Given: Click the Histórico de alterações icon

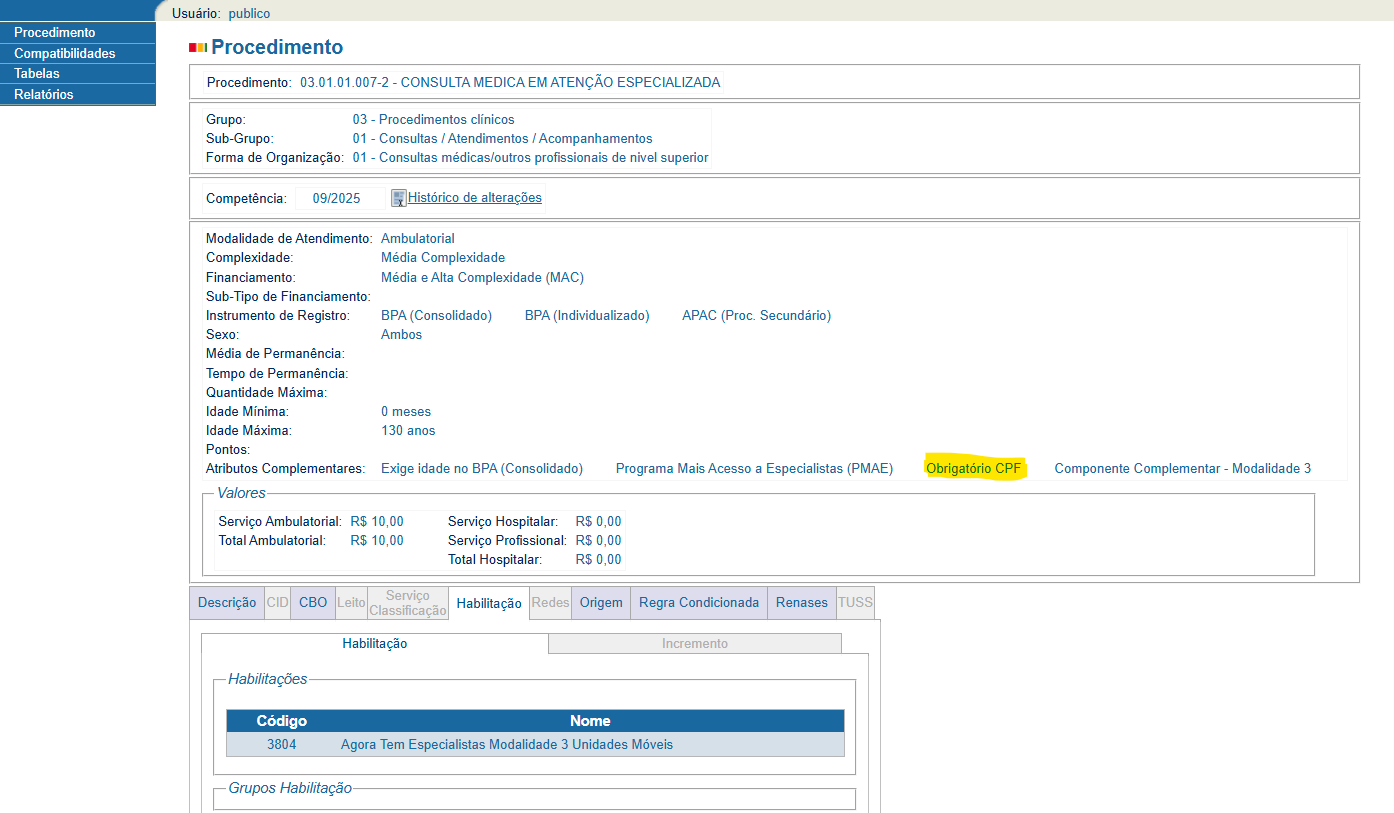Looking at the screenshot, I should (x=398, y=198).
